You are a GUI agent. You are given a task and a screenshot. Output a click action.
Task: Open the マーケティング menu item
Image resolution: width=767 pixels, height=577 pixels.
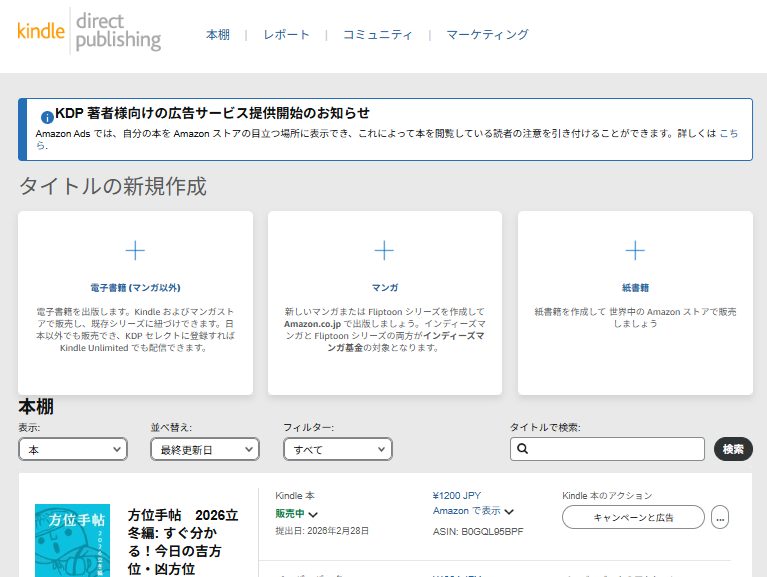[x=487, y=35]
